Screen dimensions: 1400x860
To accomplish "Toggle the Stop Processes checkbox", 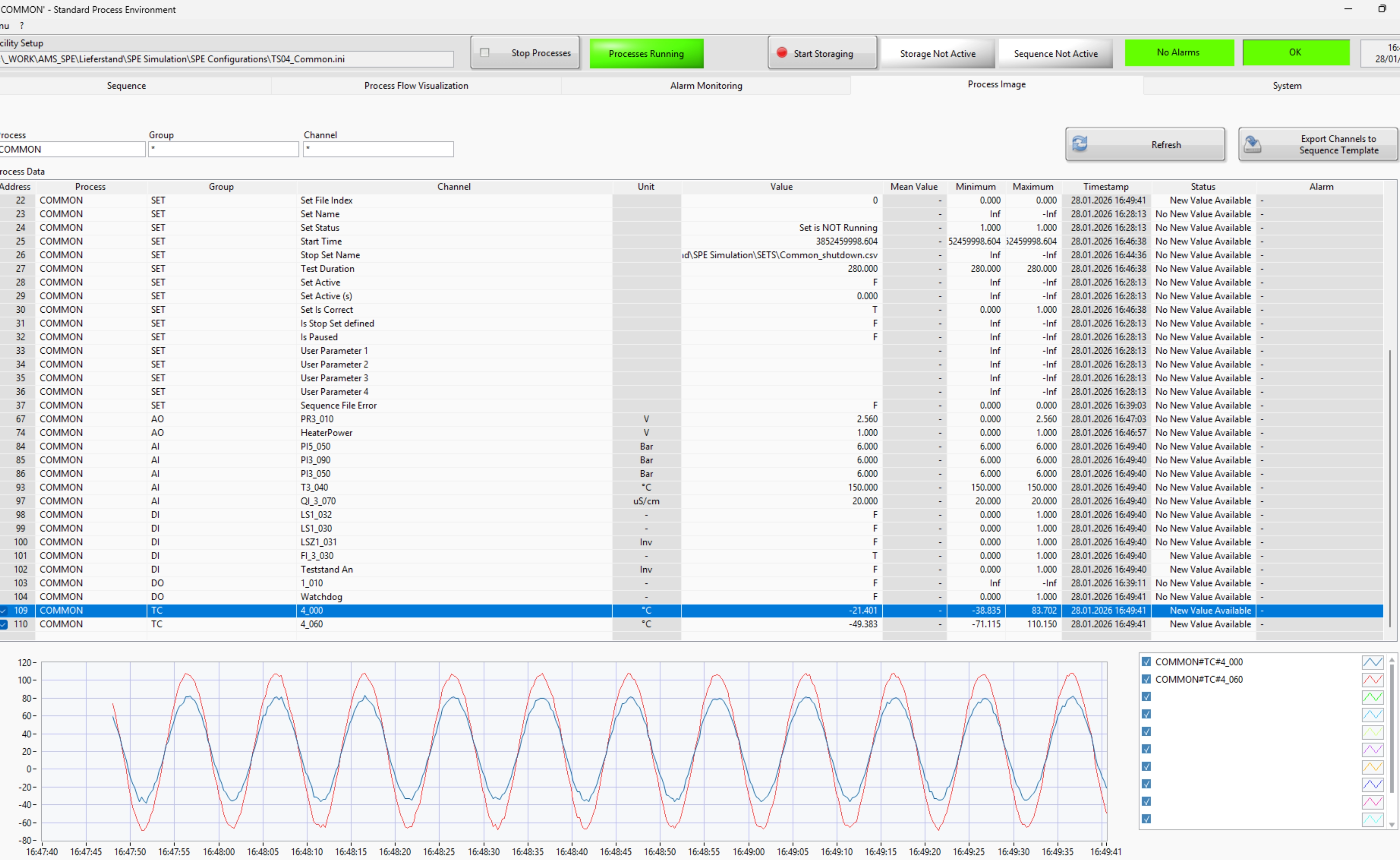I will (485, 52).
